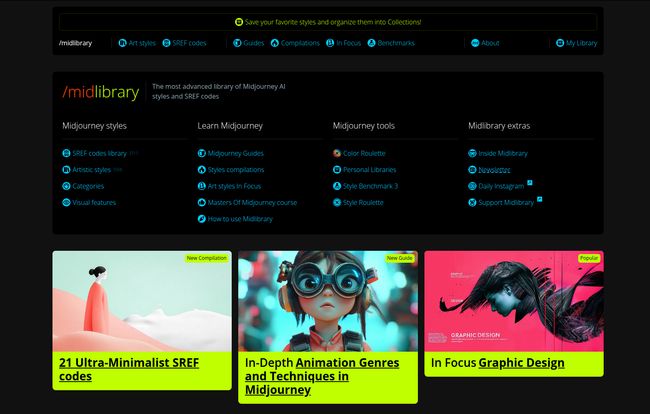This screenshot has height=414, width=650.
Task: Click the icon beside Art styles in navbar
Action: 122,43
